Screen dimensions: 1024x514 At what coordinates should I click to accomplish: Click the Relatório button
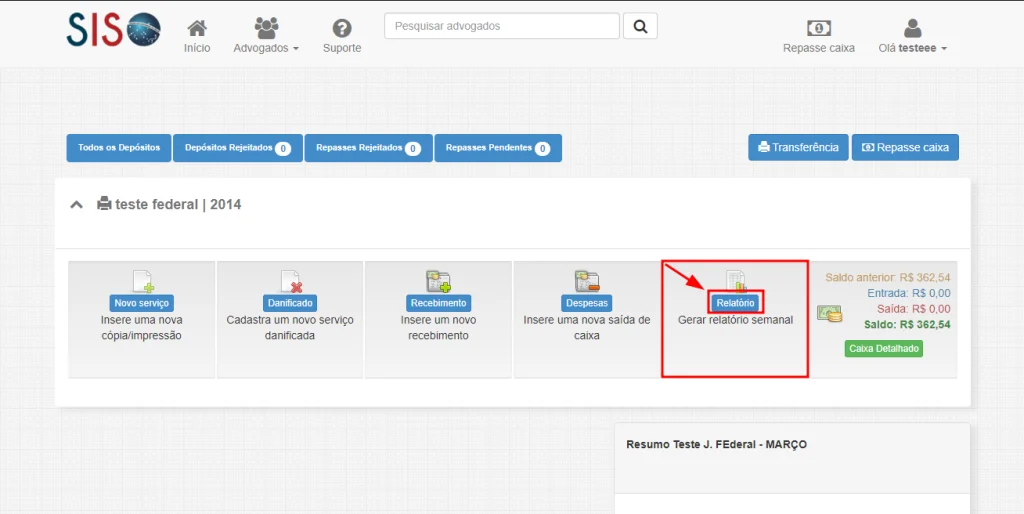pyautogui.click(x=735, y=303)
